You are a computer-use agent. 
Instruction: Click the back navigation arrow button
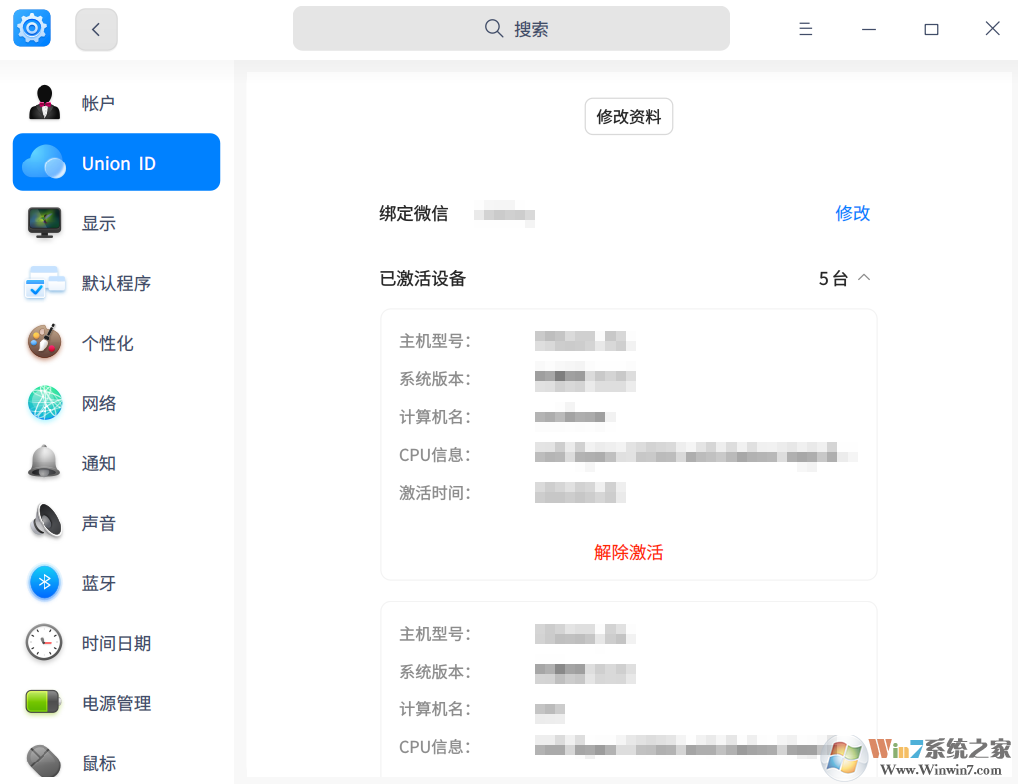pos(96,30)
